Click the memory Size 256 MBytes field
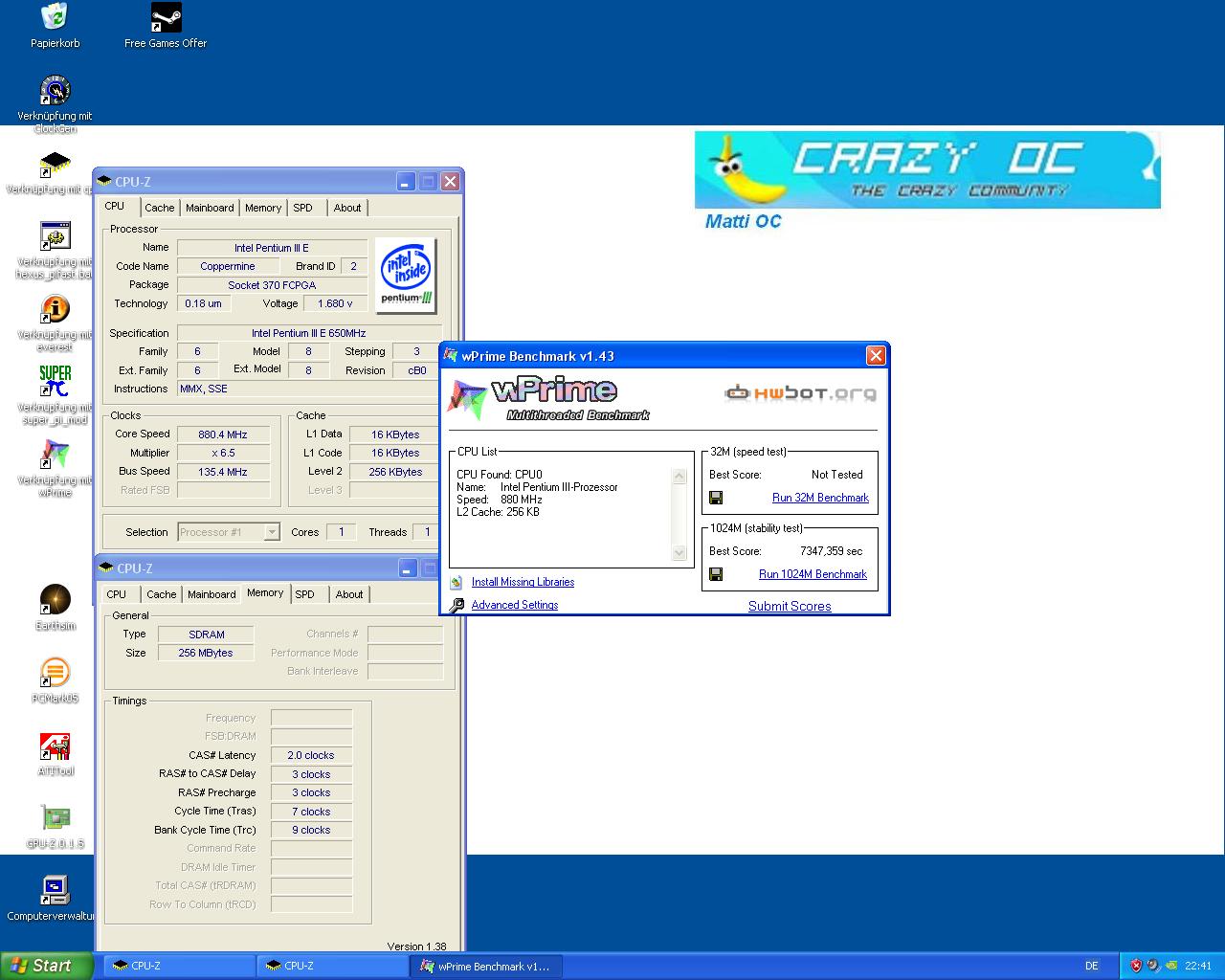The width and height of the screenshot is (1225, 980). pos(207,653)
